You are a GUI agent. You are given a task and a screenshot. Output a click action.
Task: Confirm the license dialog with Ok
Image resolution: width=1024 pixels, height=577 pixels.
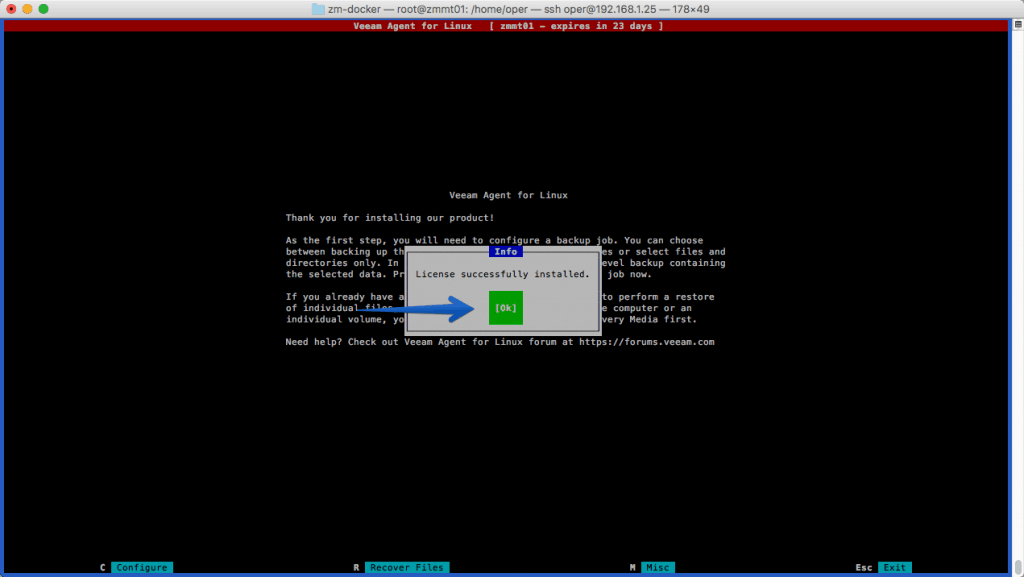point(505,307)
